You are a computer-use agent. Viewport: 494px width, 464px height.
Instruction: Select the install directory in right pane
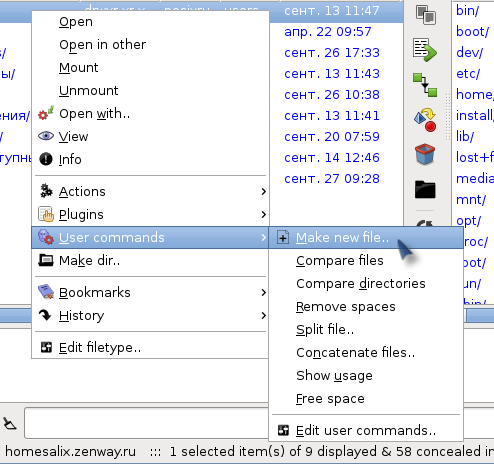click(x=475, y=116)
